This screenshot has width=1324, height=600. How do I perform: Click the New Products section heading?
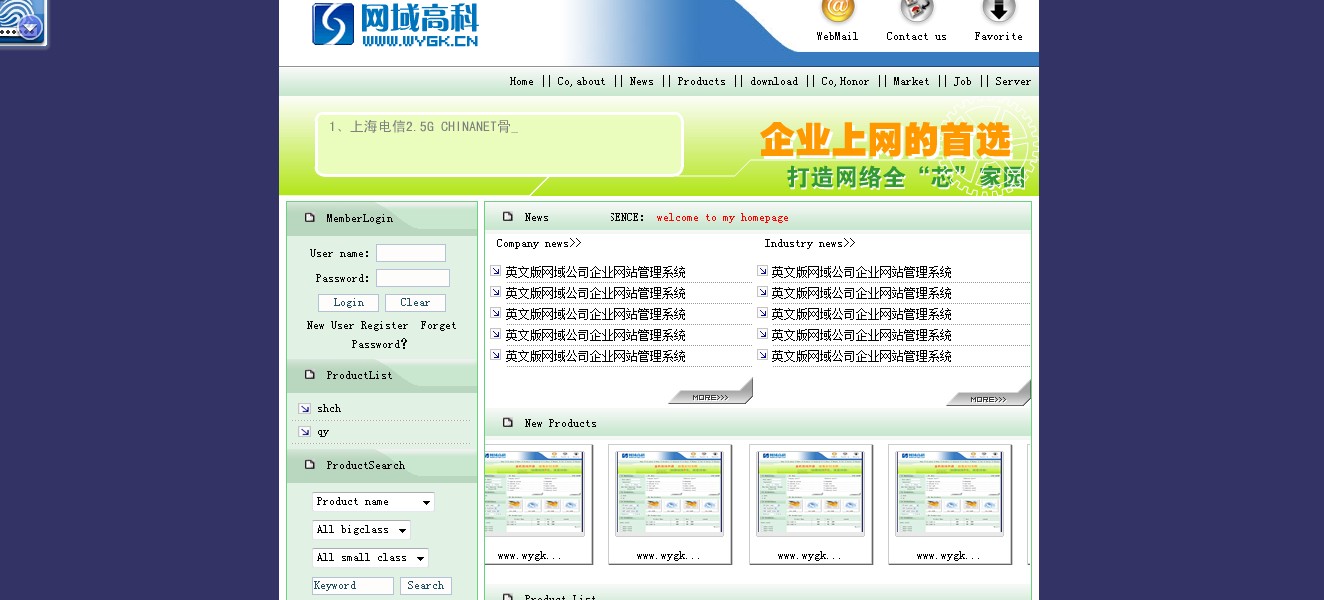[x=560, y=424]
